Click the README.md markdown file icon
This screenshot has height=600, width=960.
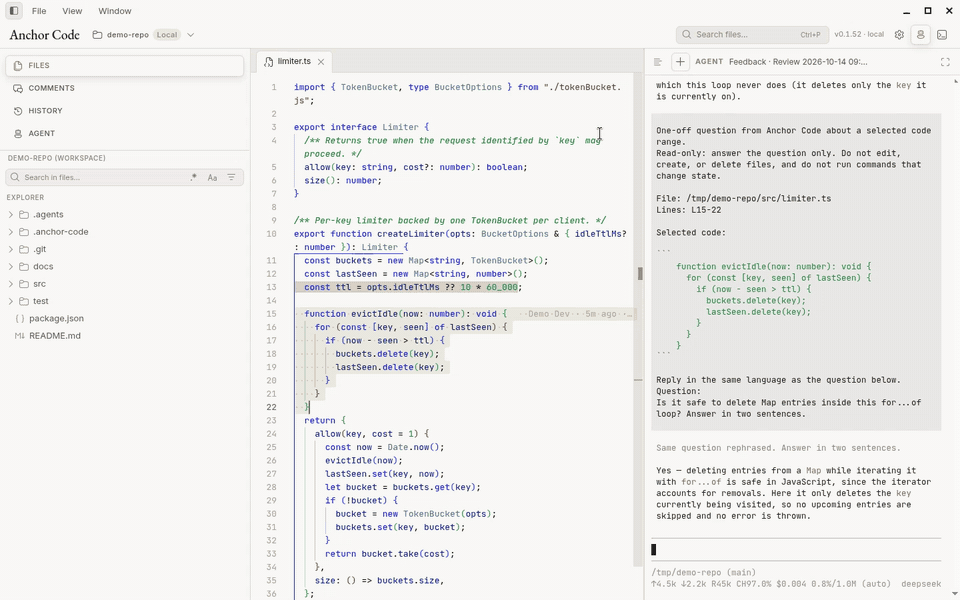tap(19, 336)
